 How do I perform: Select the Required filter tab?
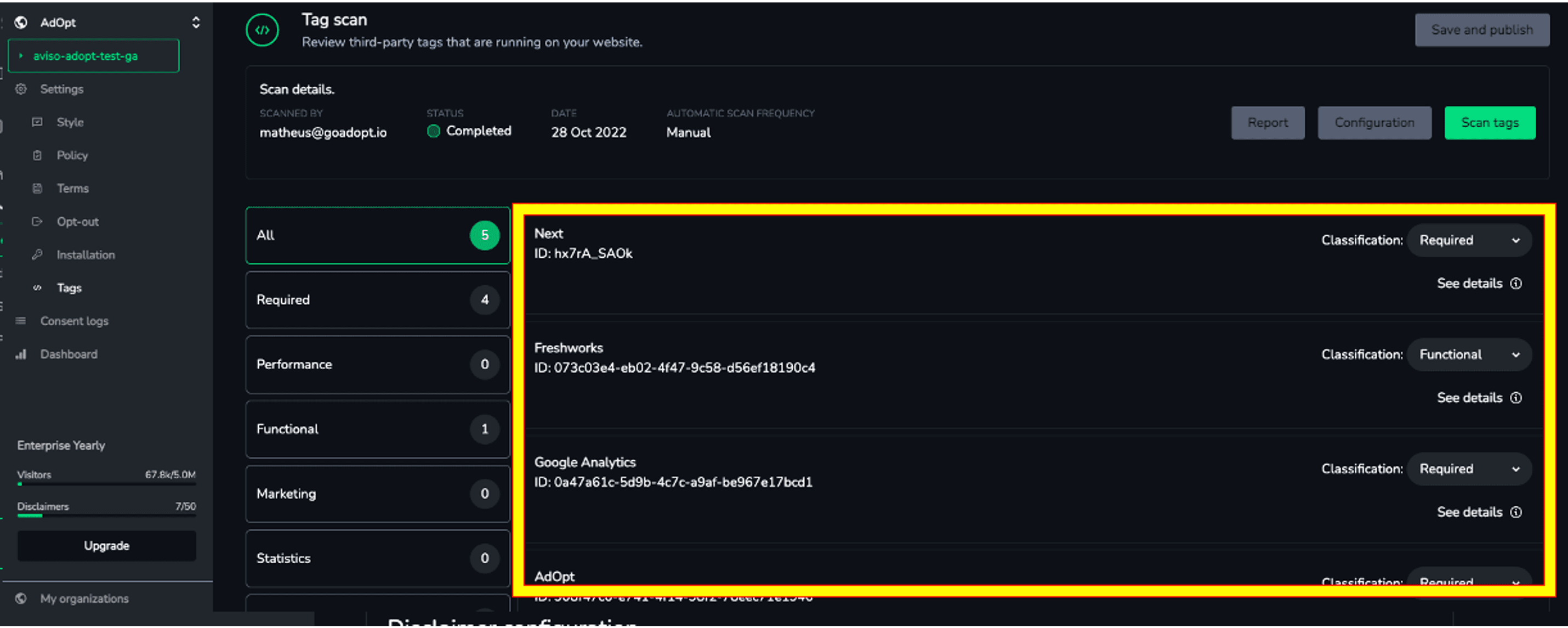pyautogui.click(x=377, y=299)
